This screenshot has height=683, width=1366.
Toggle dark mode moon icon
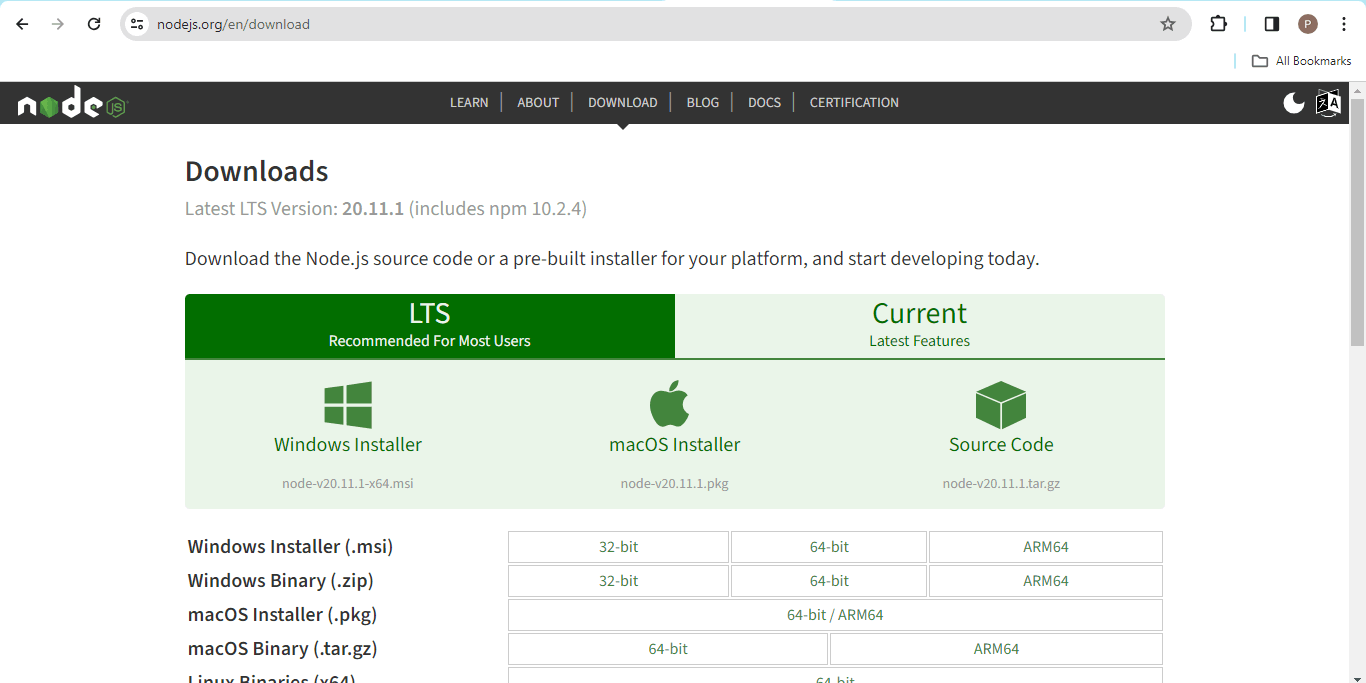coord(1294,103)
